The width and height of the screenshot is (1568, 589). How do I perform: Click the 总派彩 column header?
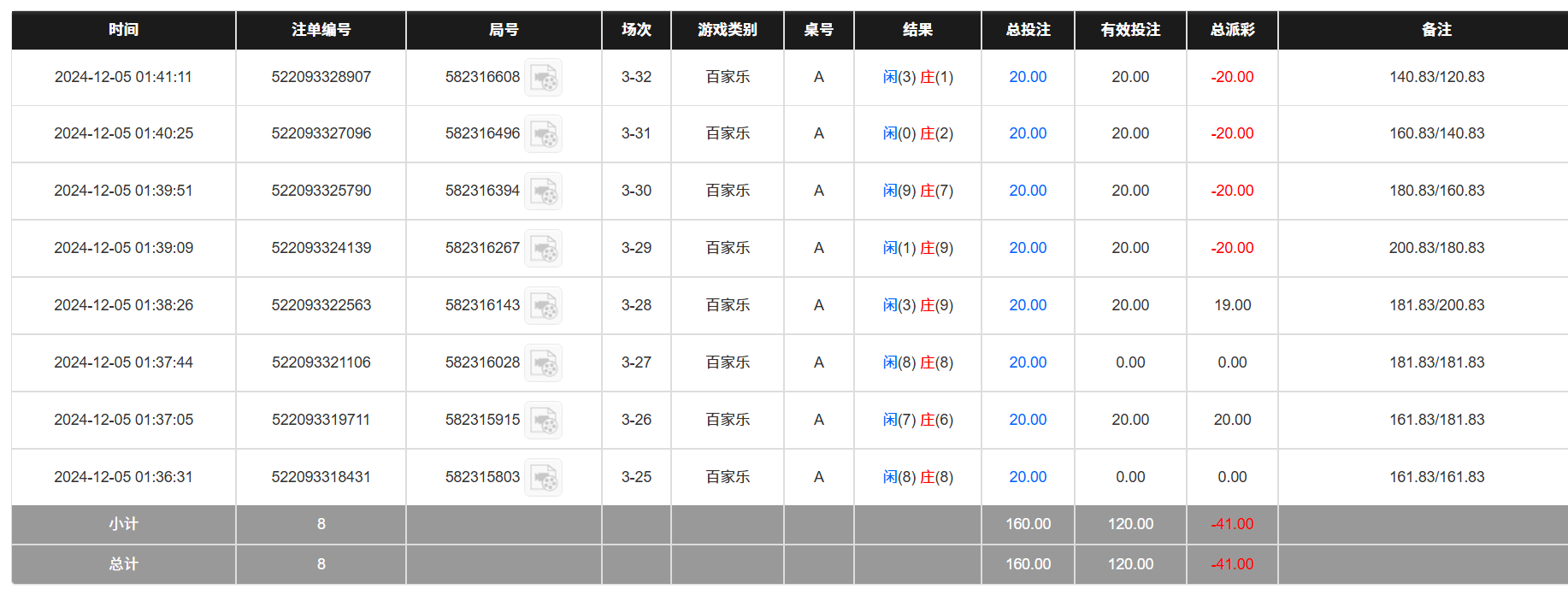pos(1232,30)
